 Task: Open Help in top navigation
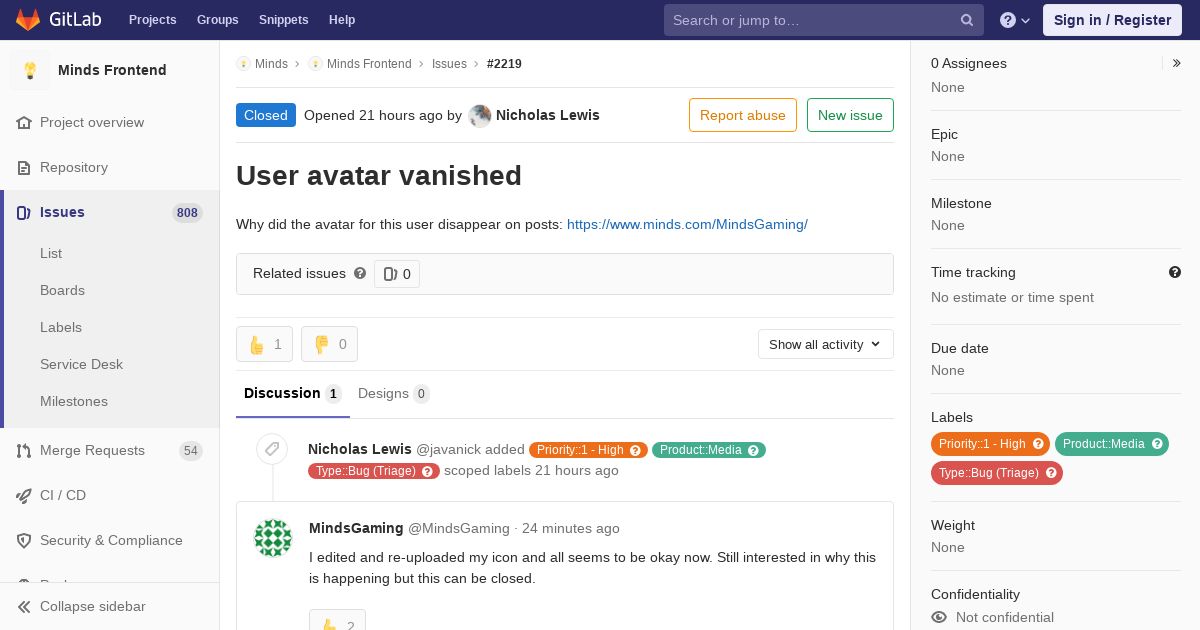(x=342, y=20)
